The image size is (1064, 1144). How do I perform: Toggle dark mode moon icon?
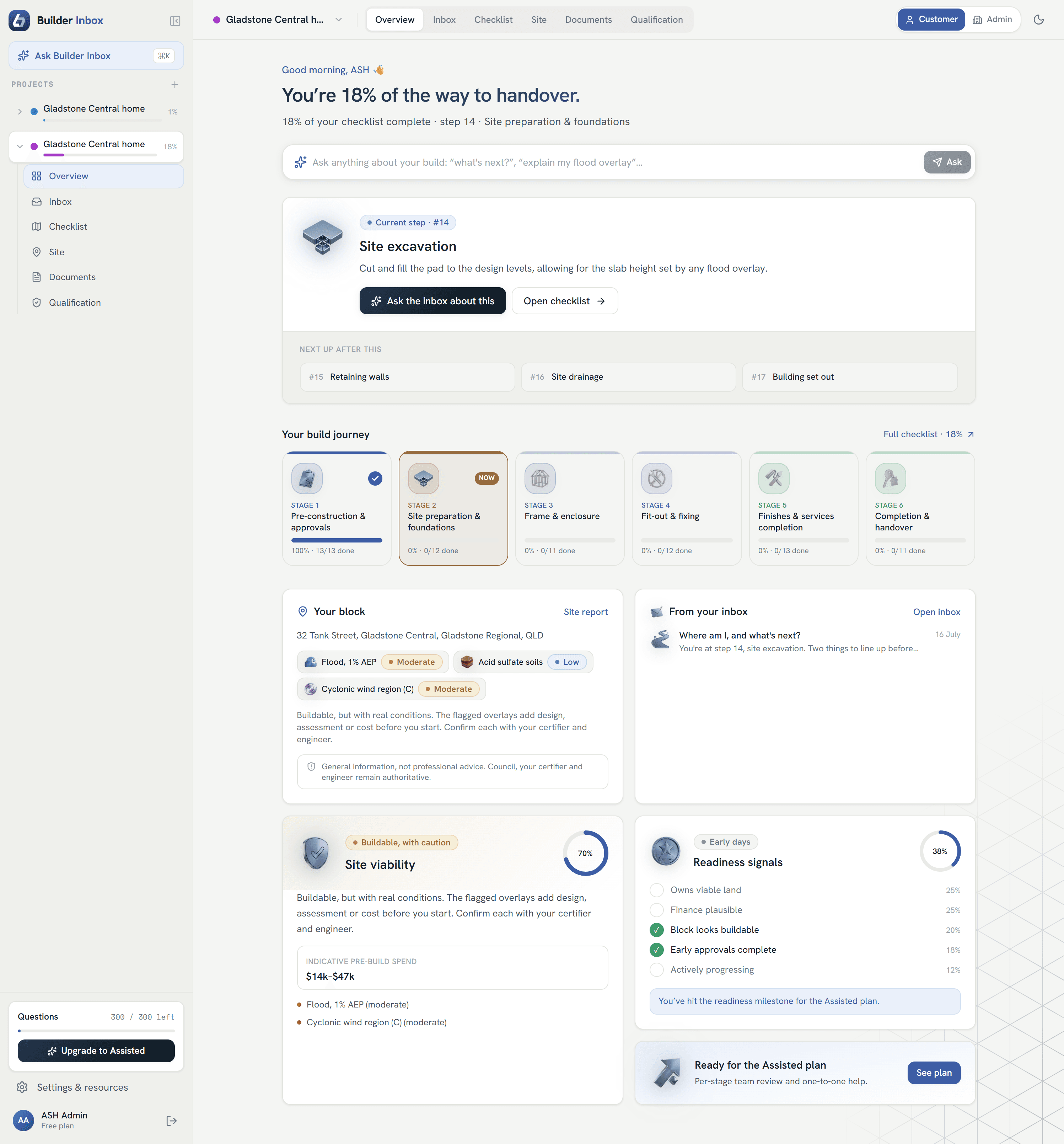(1039, 20)
